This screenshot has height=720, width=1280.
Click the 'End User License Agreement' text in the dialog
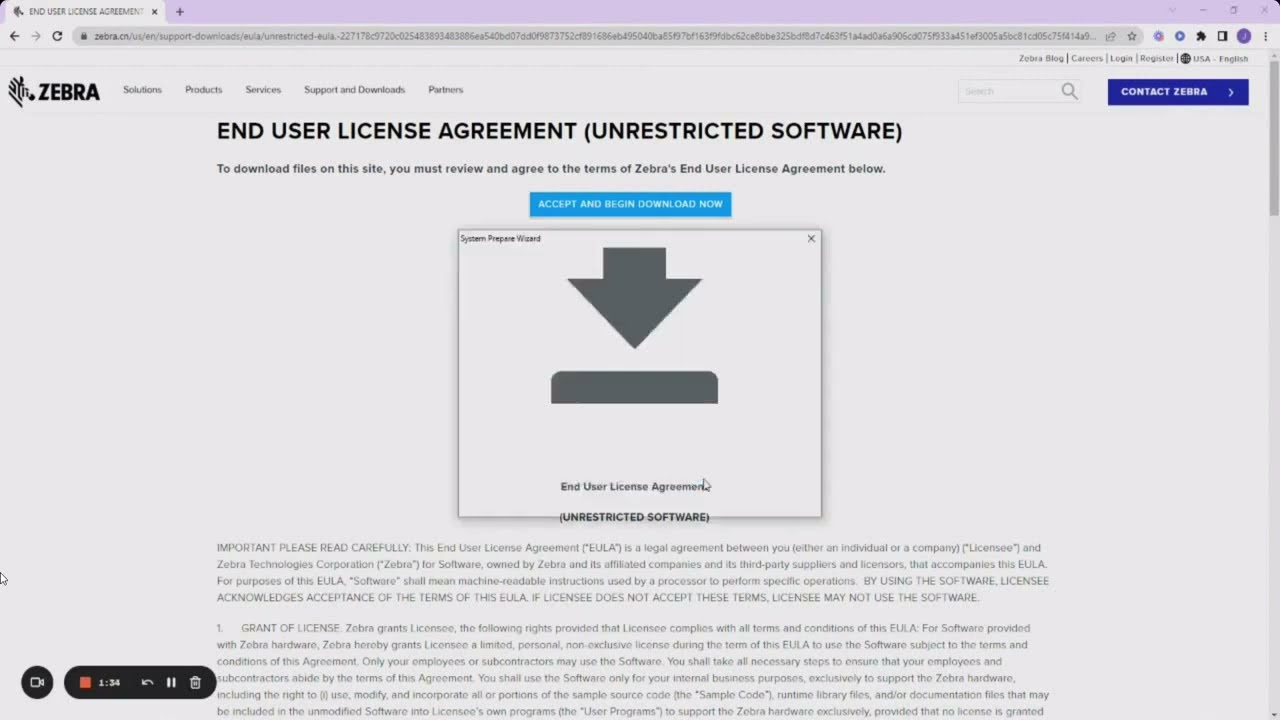[634, 486]
